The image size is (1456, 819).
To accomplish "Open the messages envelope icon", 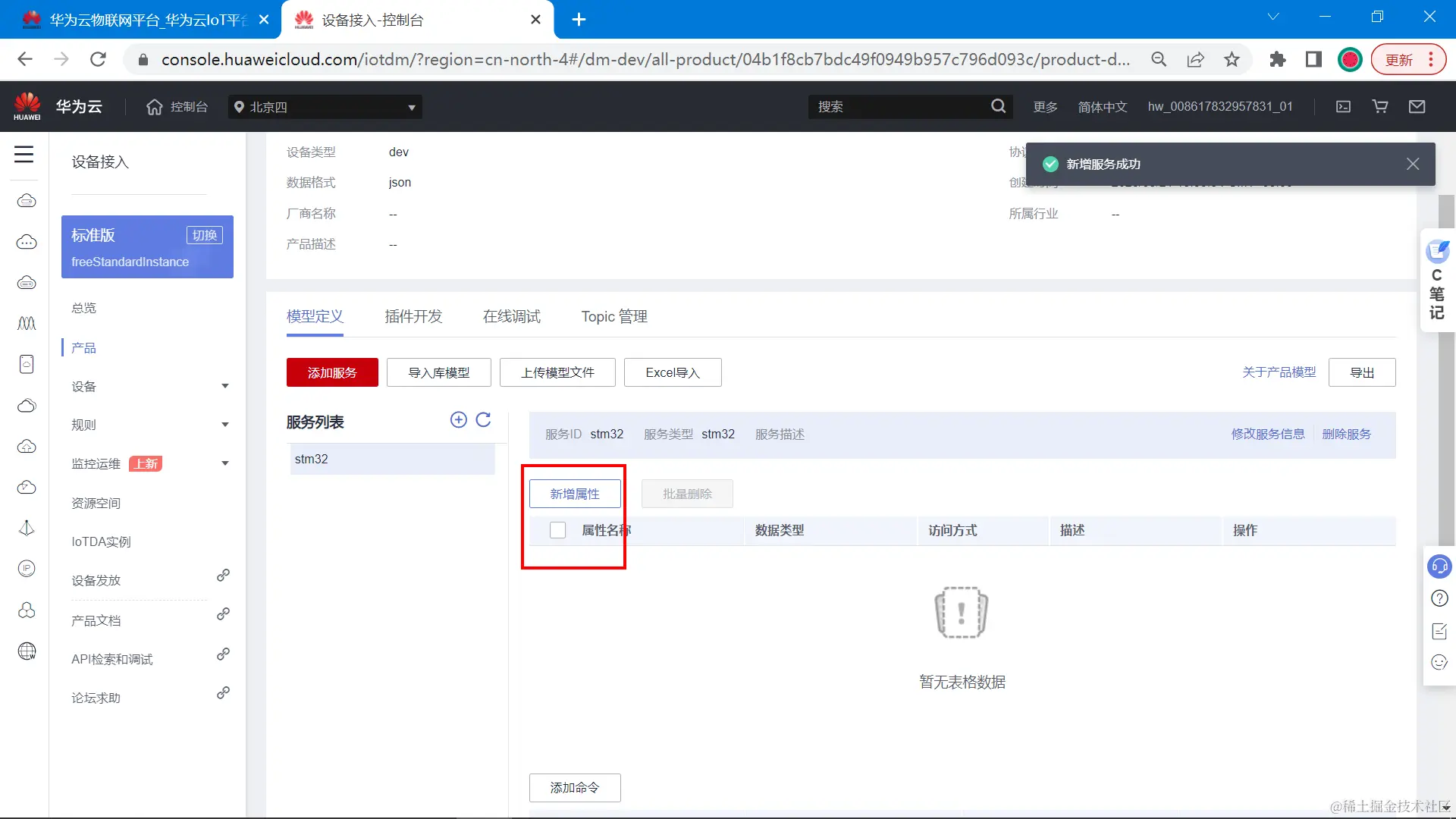I will tap(1417, 107).
